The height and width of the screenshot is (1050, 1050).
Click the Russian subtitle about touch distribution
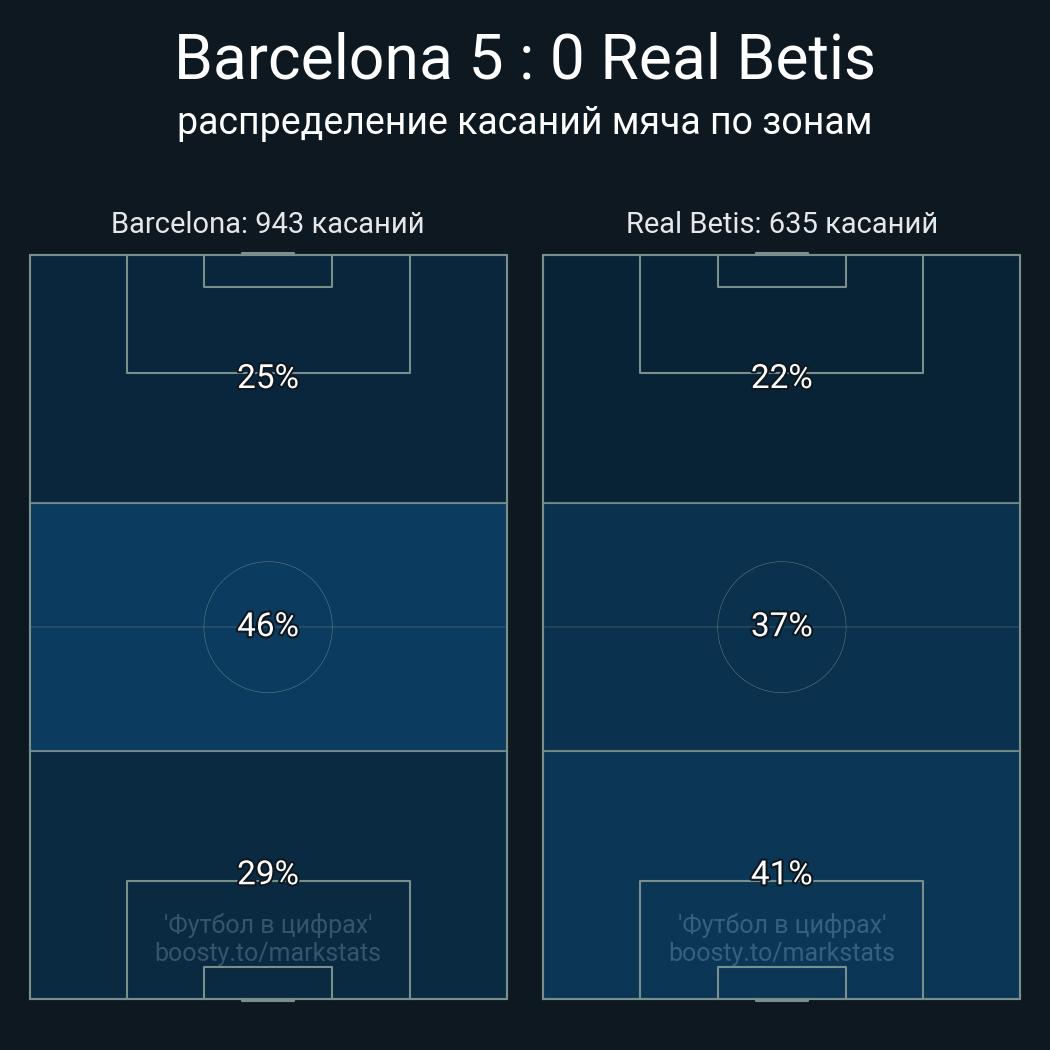525,122
